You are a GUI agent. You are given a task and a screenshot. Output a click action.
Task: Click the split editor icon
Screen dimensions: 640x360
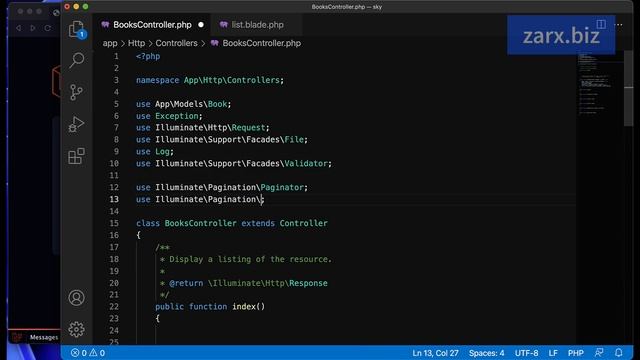601,24
